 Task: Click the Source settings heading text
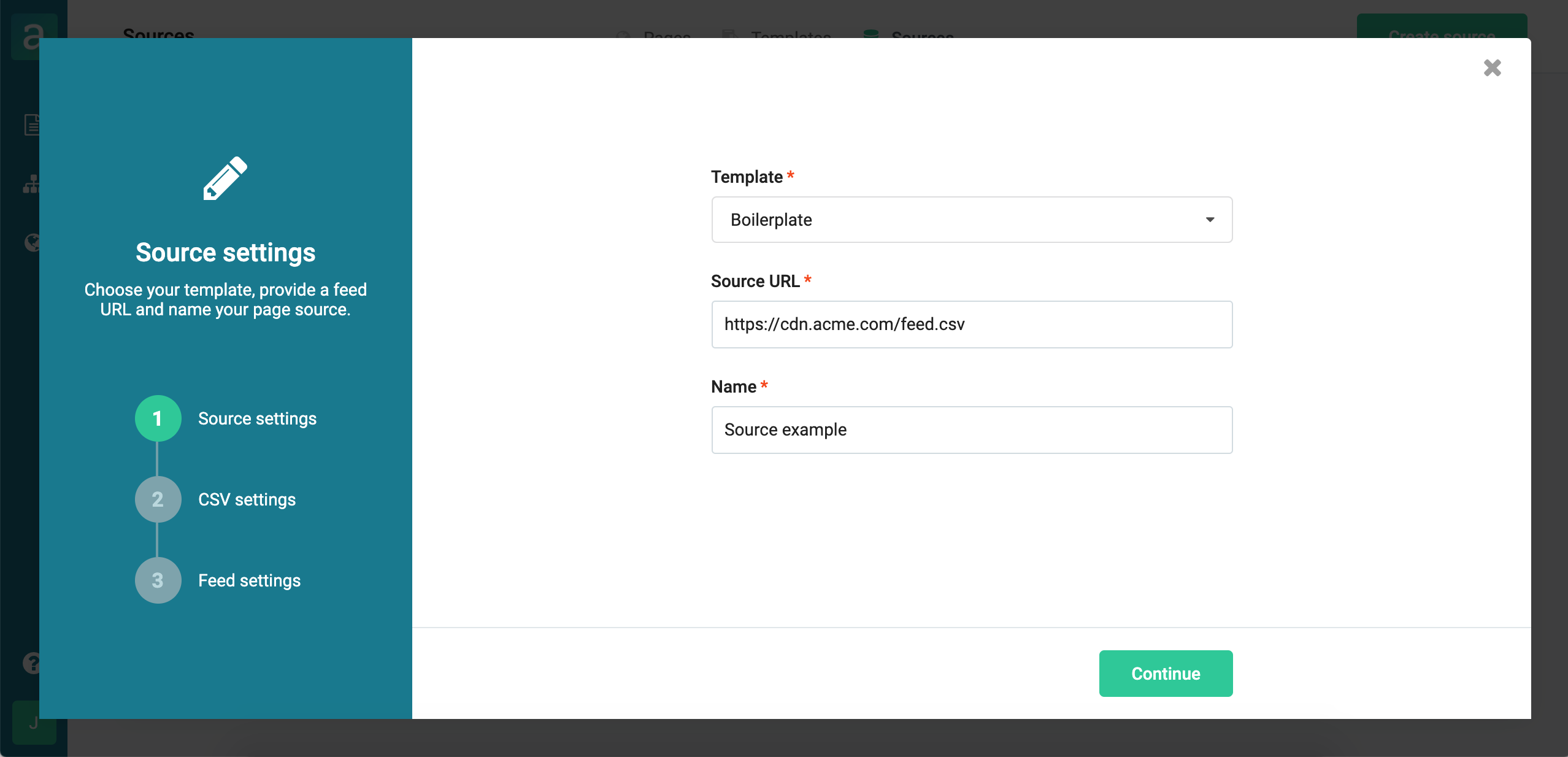click(x=225, y=253)
